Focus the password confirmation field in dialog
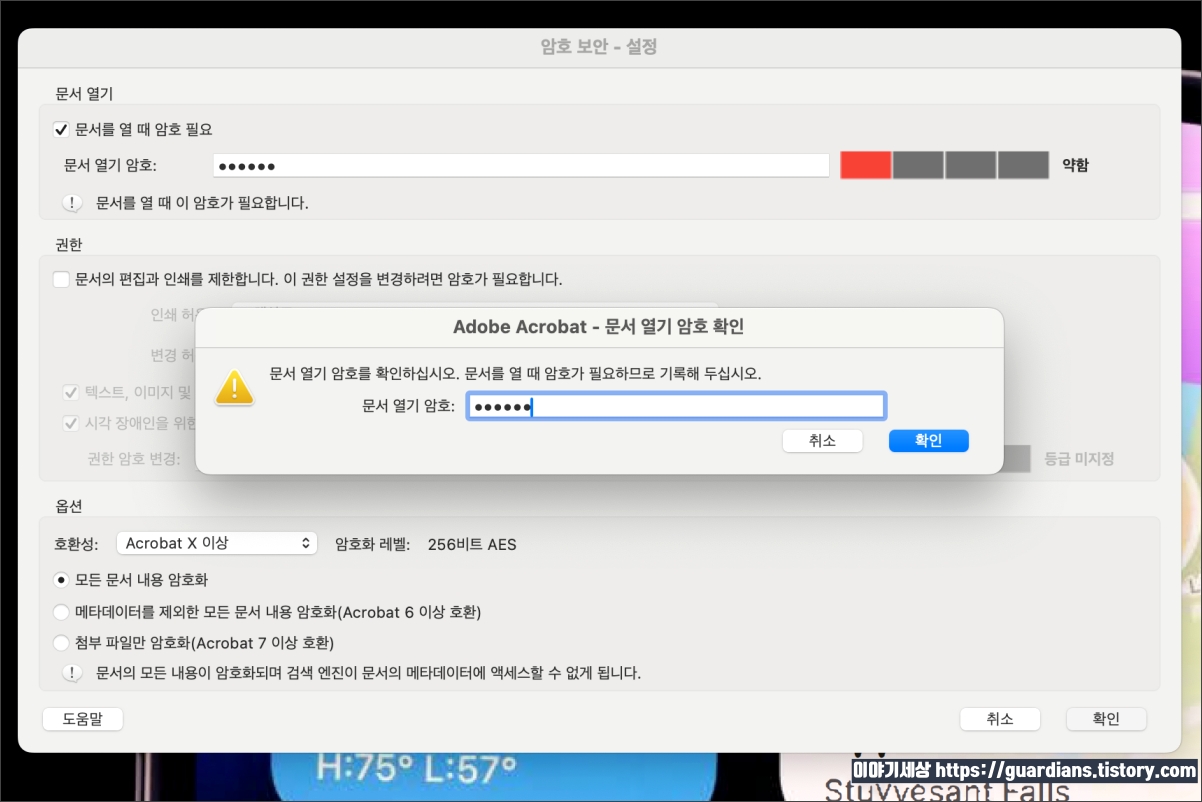The width and height of the screenshot is (1202, 802). click(x=676, y=406)
